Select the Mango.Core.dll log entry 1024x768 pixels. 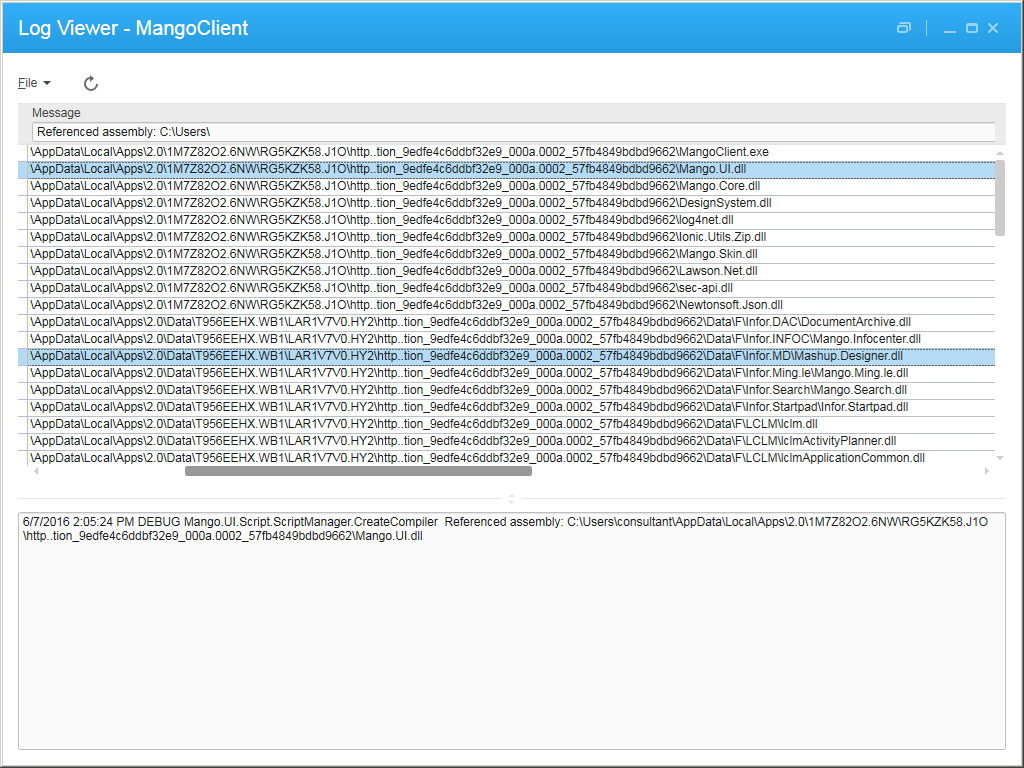pyautogui.click(x=400, y=186)
